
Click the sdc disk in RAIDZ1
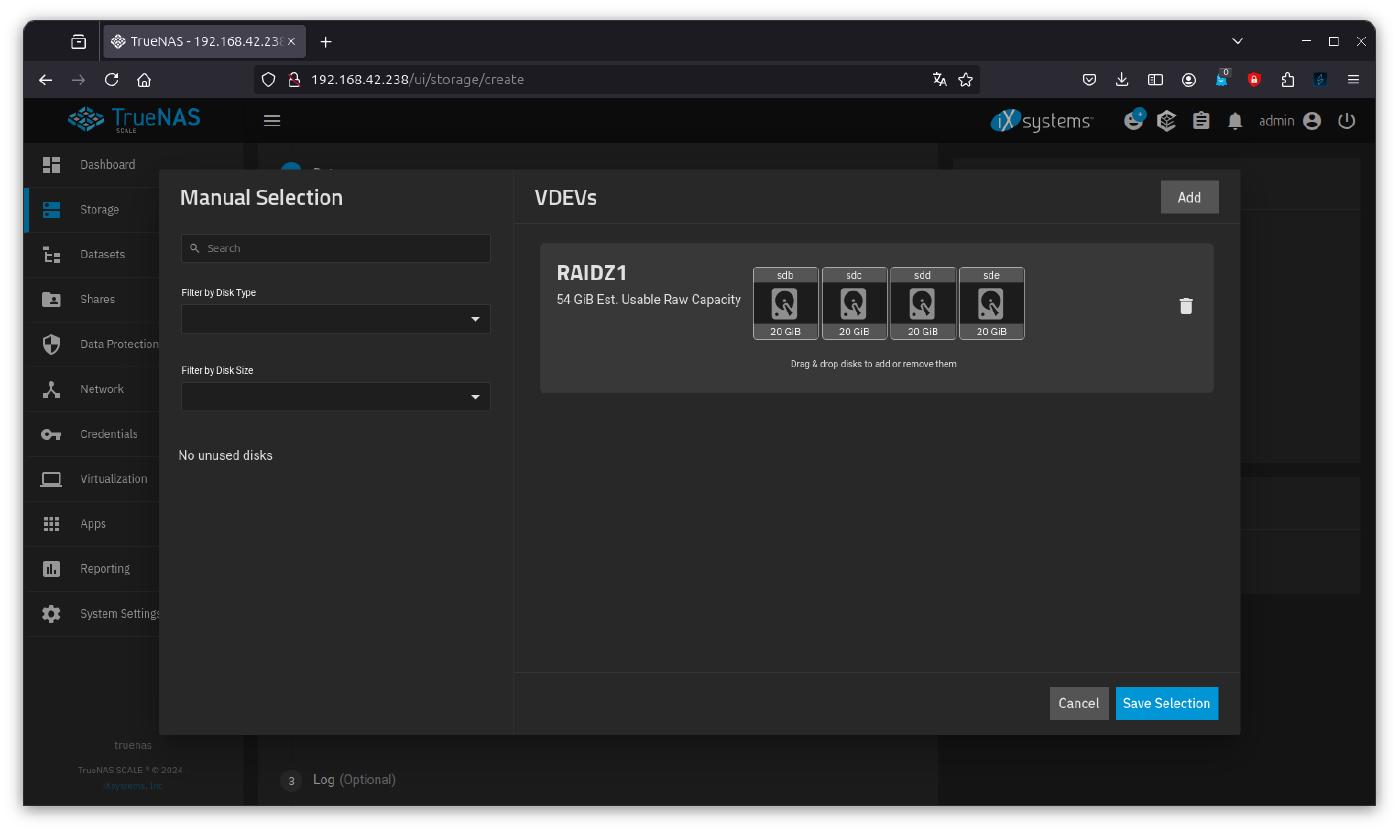pos(854,303)
